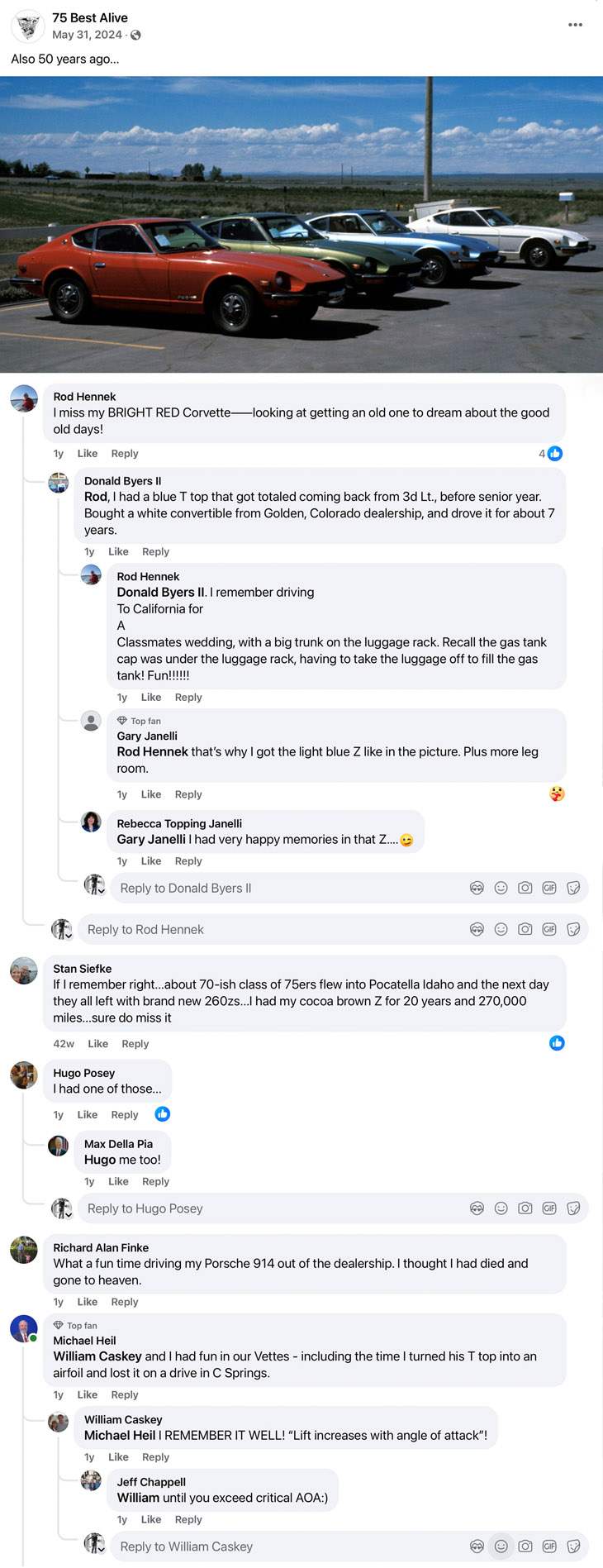This screenshot has height=1568, width=603.
Task: Attach a photo in the Hugo Posey reply box
Action: [525, 1208]
